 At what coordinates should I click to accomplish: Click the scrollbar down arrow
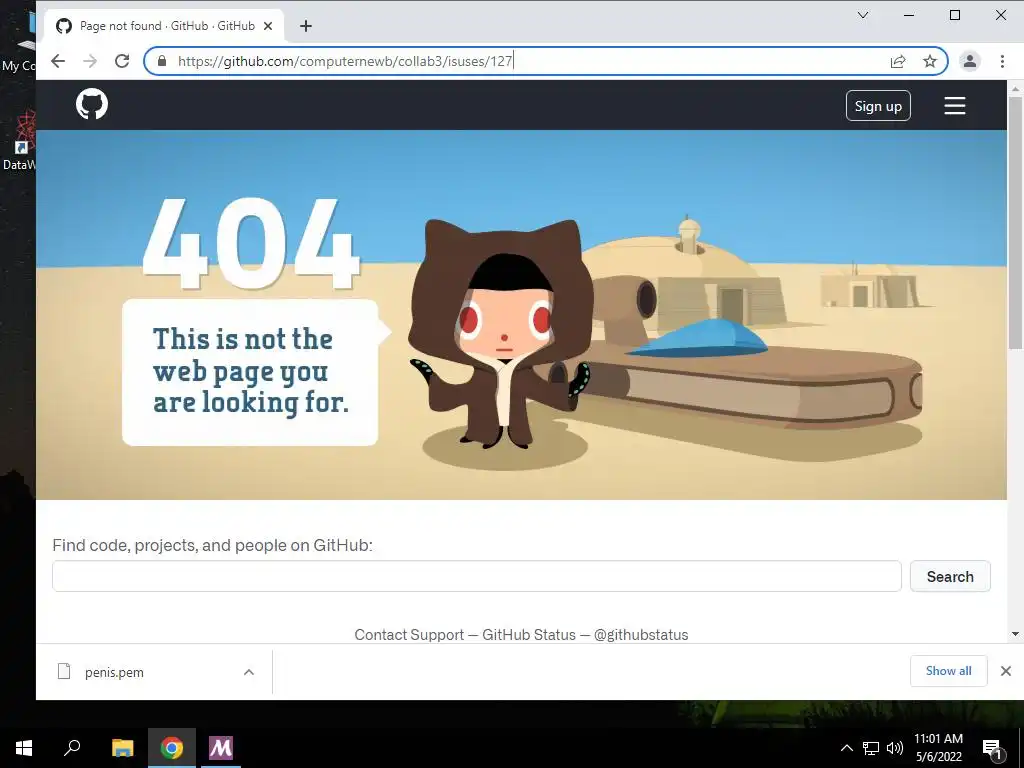pyautogui.click(x=1015, y=633)
